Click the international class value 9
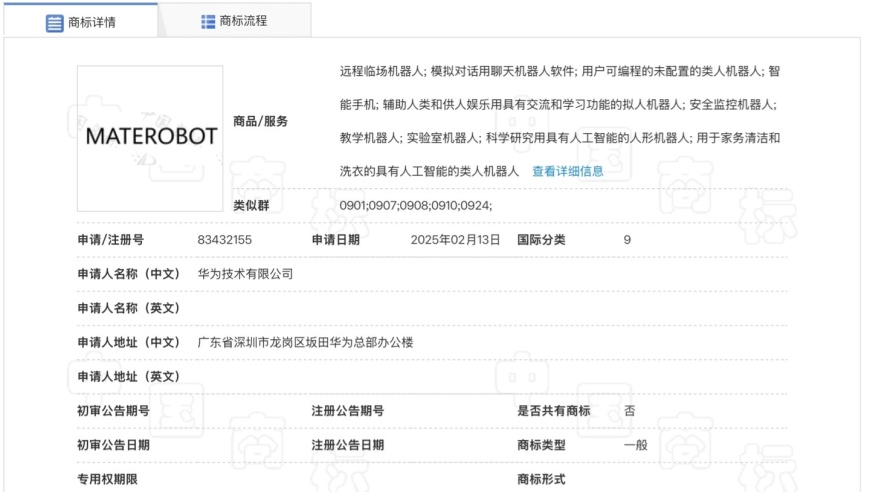The height and width of the screenshot is (492, 870). click(627, 240)
